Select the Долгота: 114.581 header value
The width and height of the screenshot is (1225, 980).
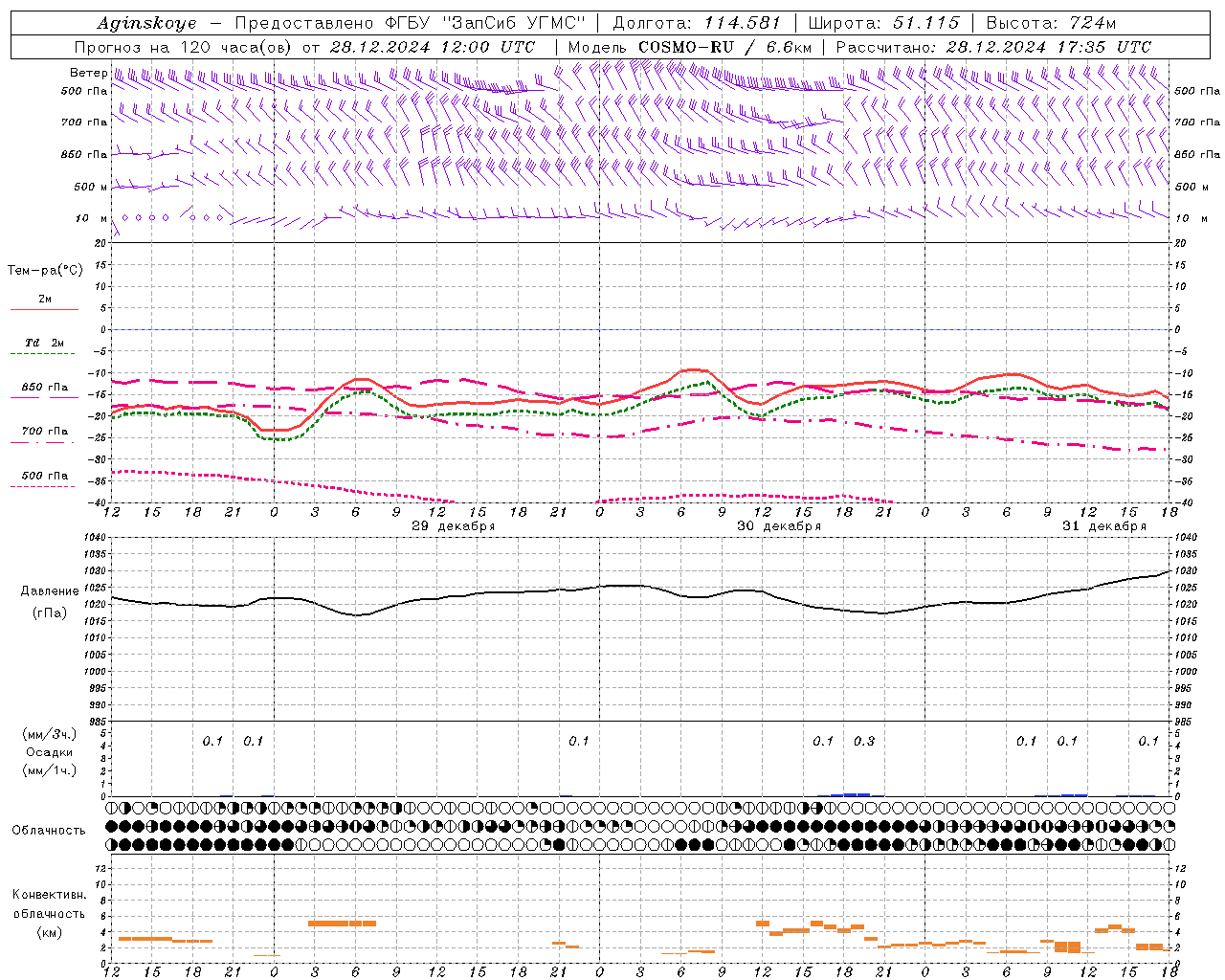697,23
